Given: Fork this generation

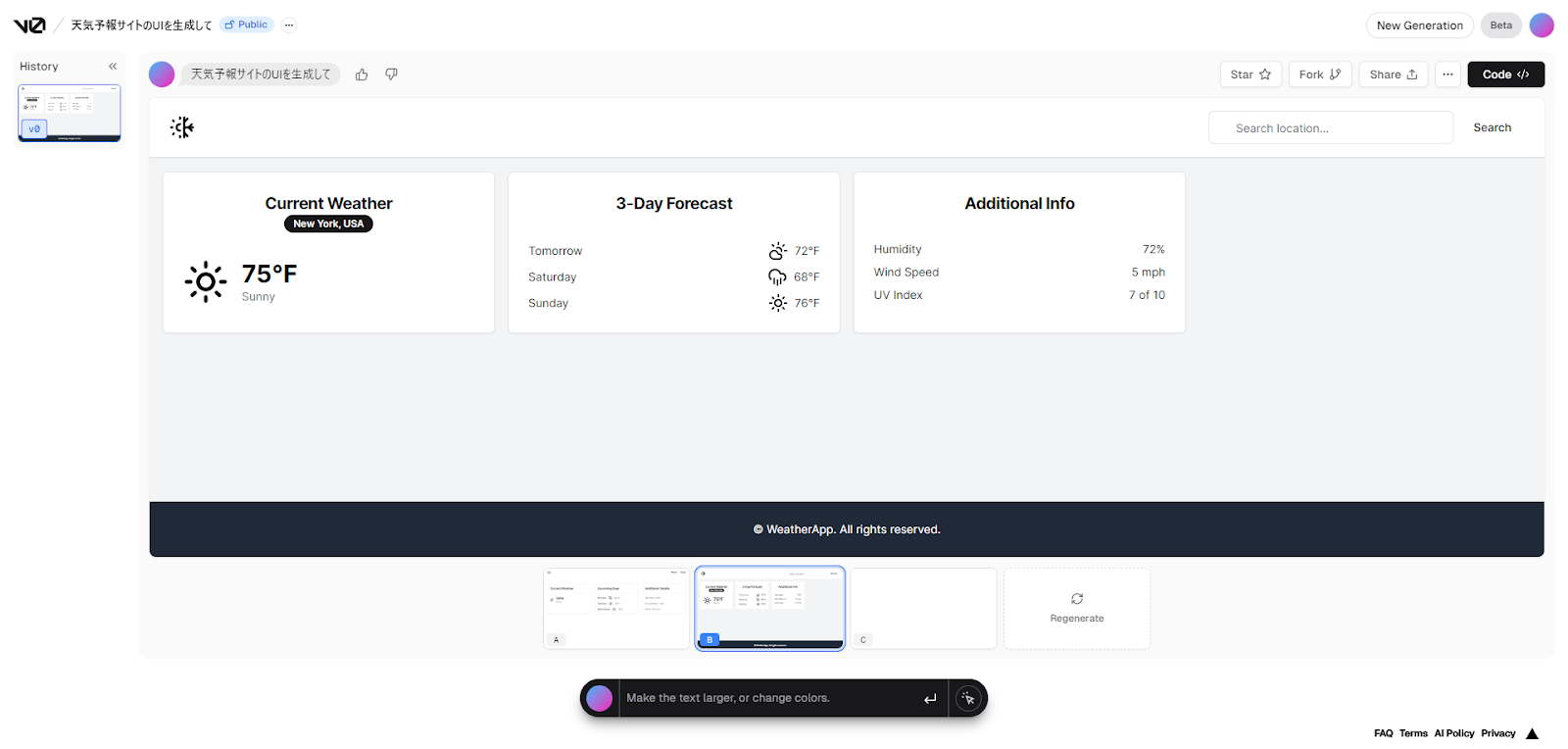Looking at the screenshot, I should 1319,75.
